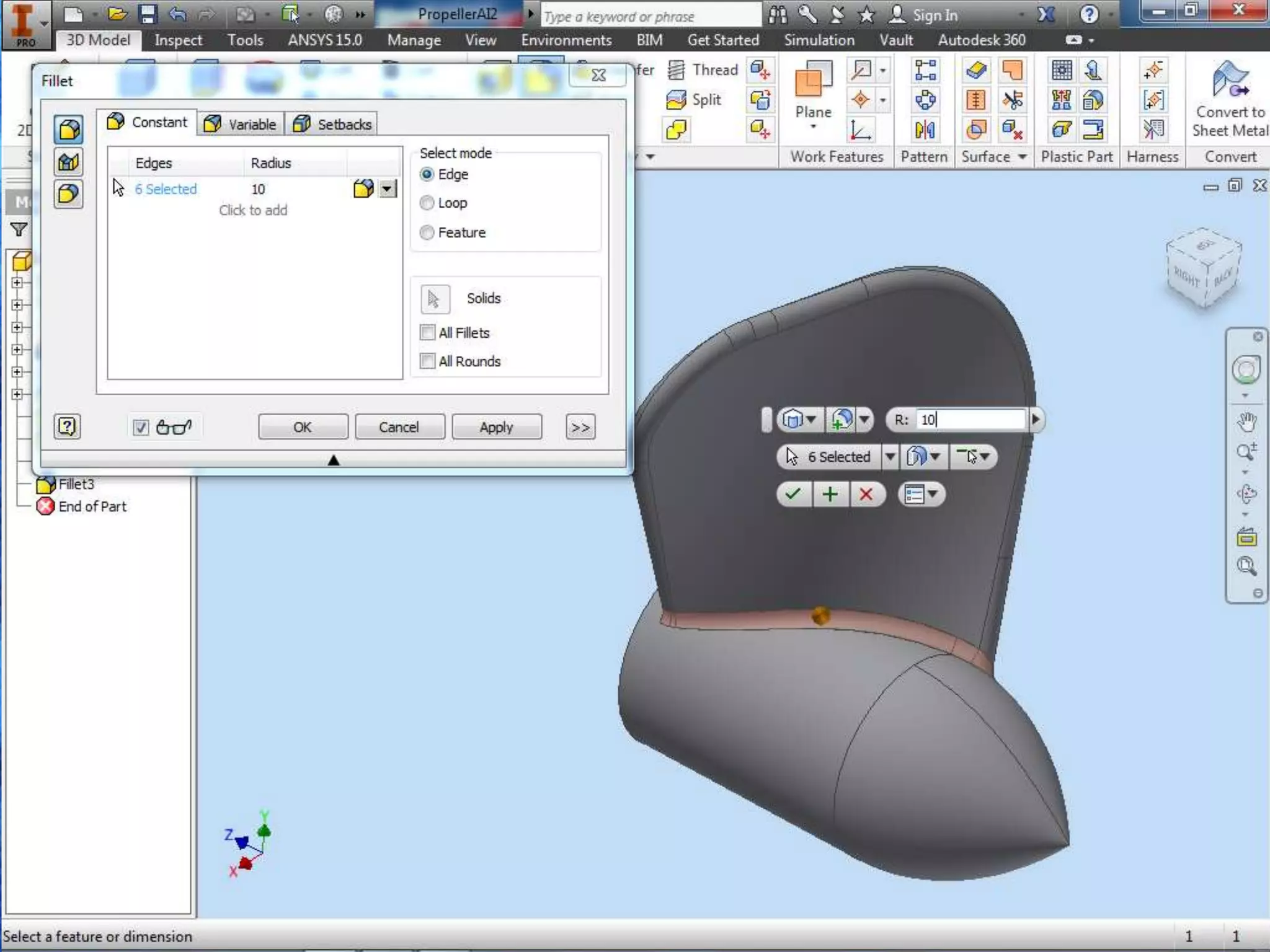The width and height of the screenshot is (1270, 952).
Task: Open fillet type dropdown next to radius value
Action: click(388, 188)
